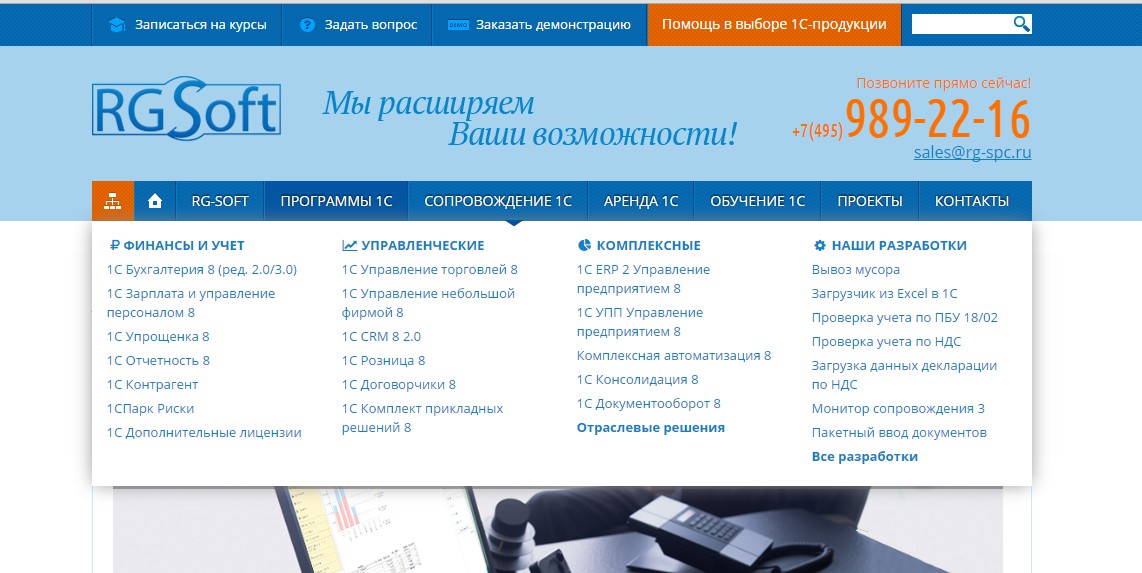Select 1С Розница 8

[383, 360]
